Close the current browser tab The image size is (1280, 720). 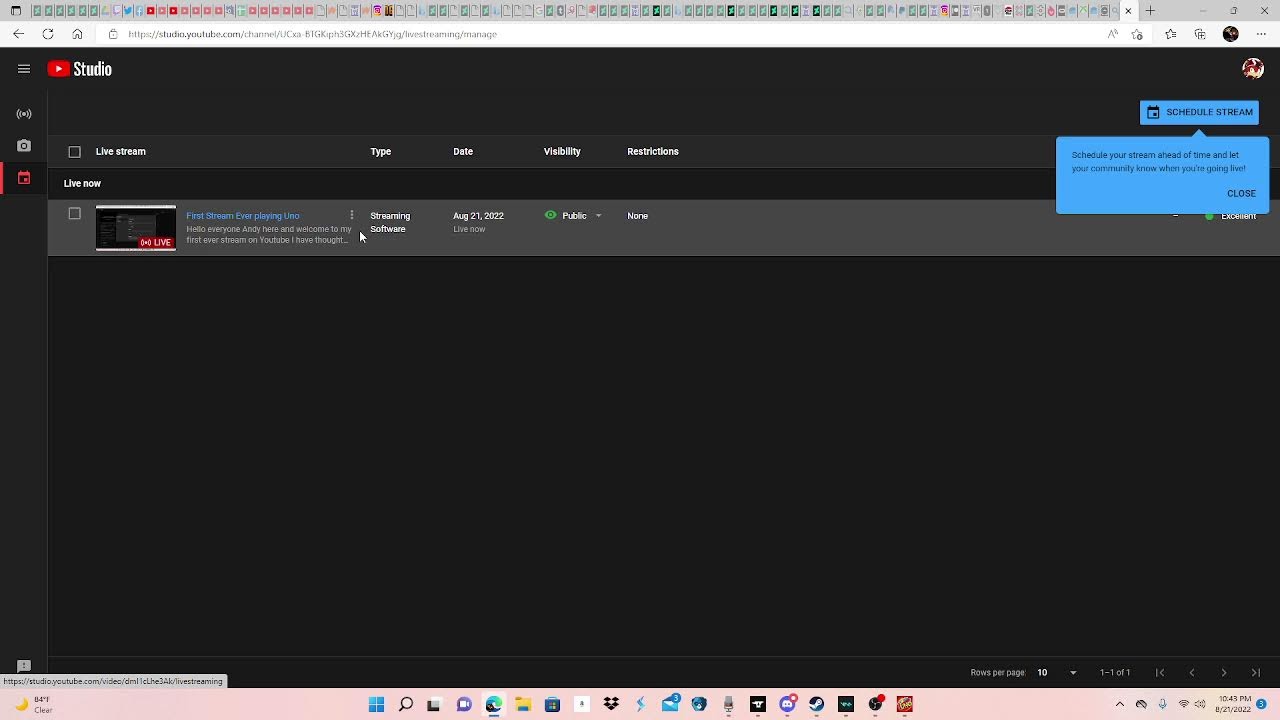tap(1128, 11)
